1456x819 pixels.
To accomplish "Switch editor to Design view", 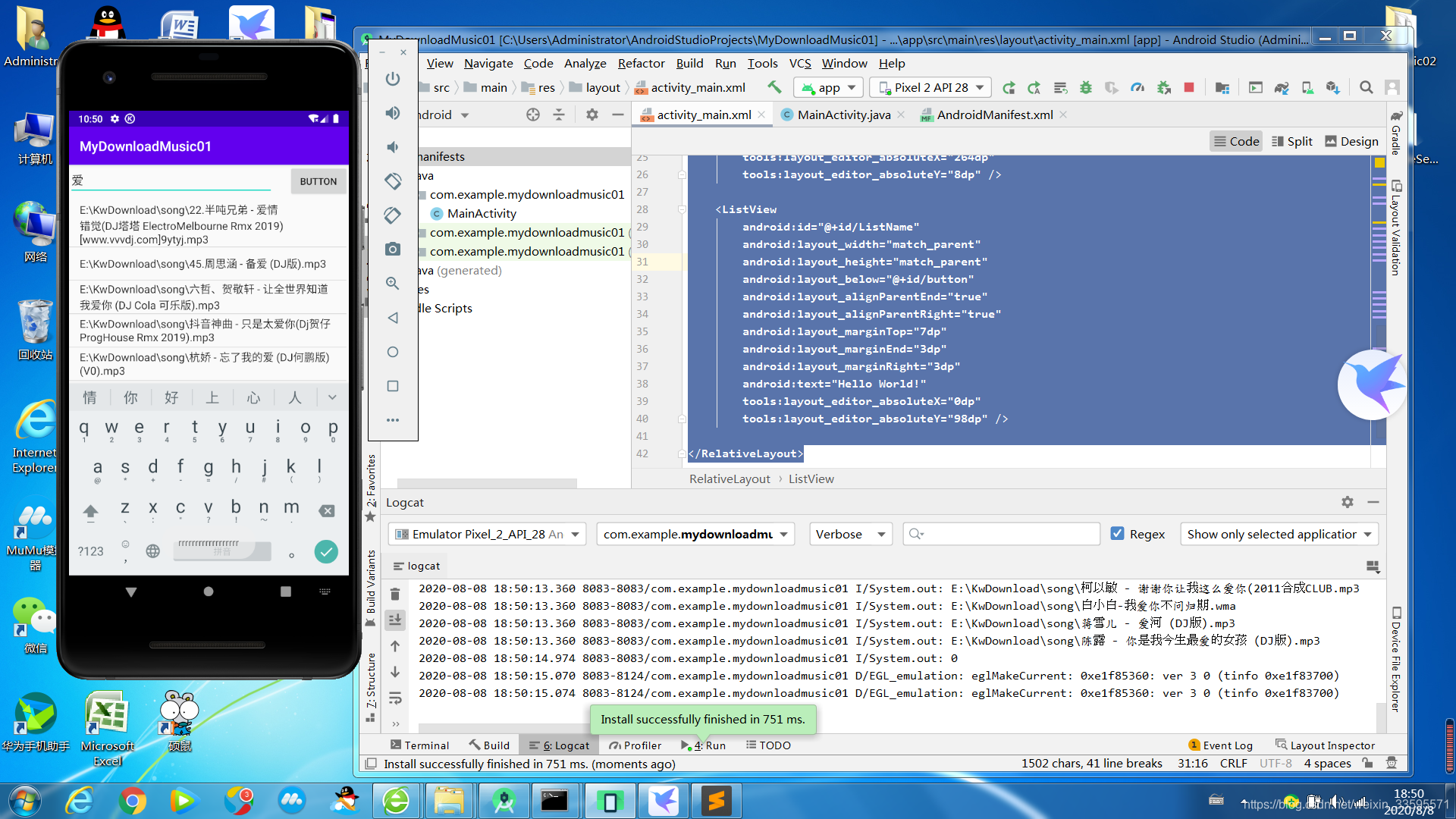I will click(x=1352, y=141).
